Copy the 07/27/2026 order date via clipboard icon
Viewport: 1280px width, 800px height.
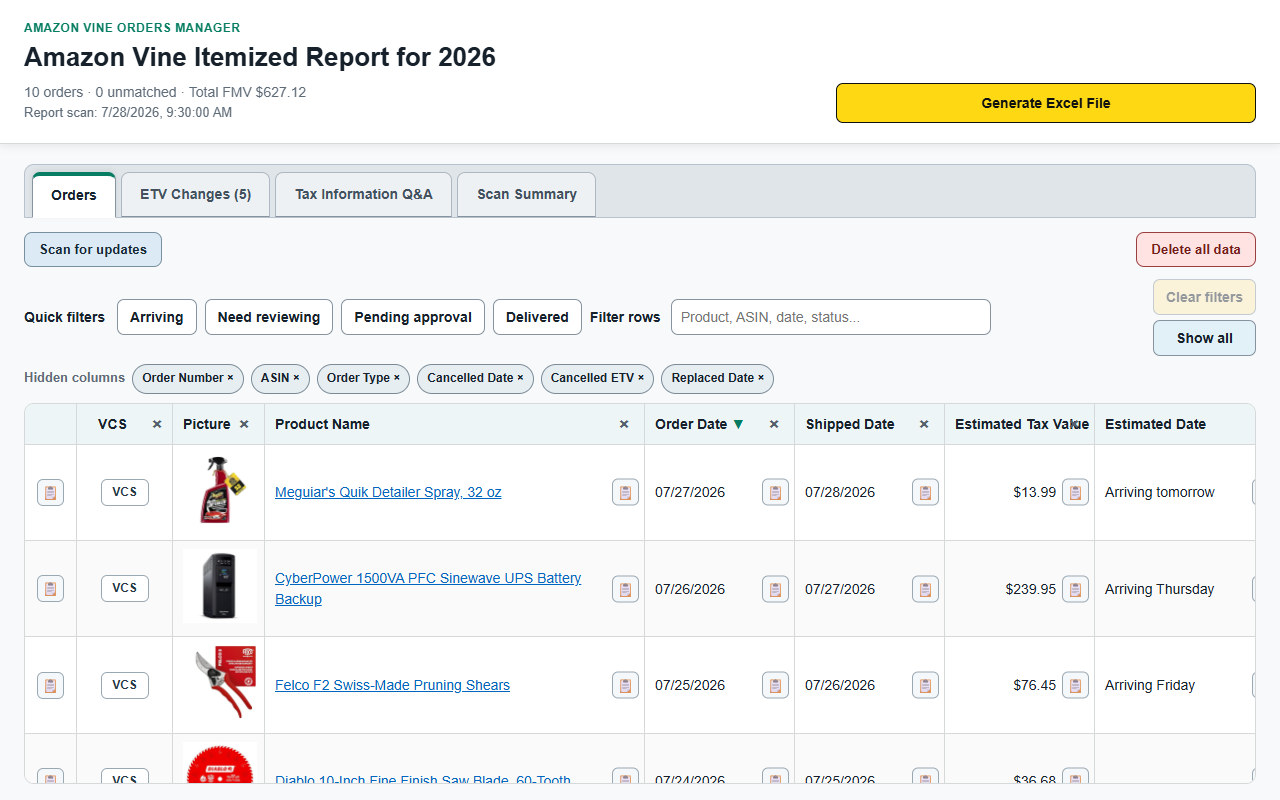click(x=775, y=492)
